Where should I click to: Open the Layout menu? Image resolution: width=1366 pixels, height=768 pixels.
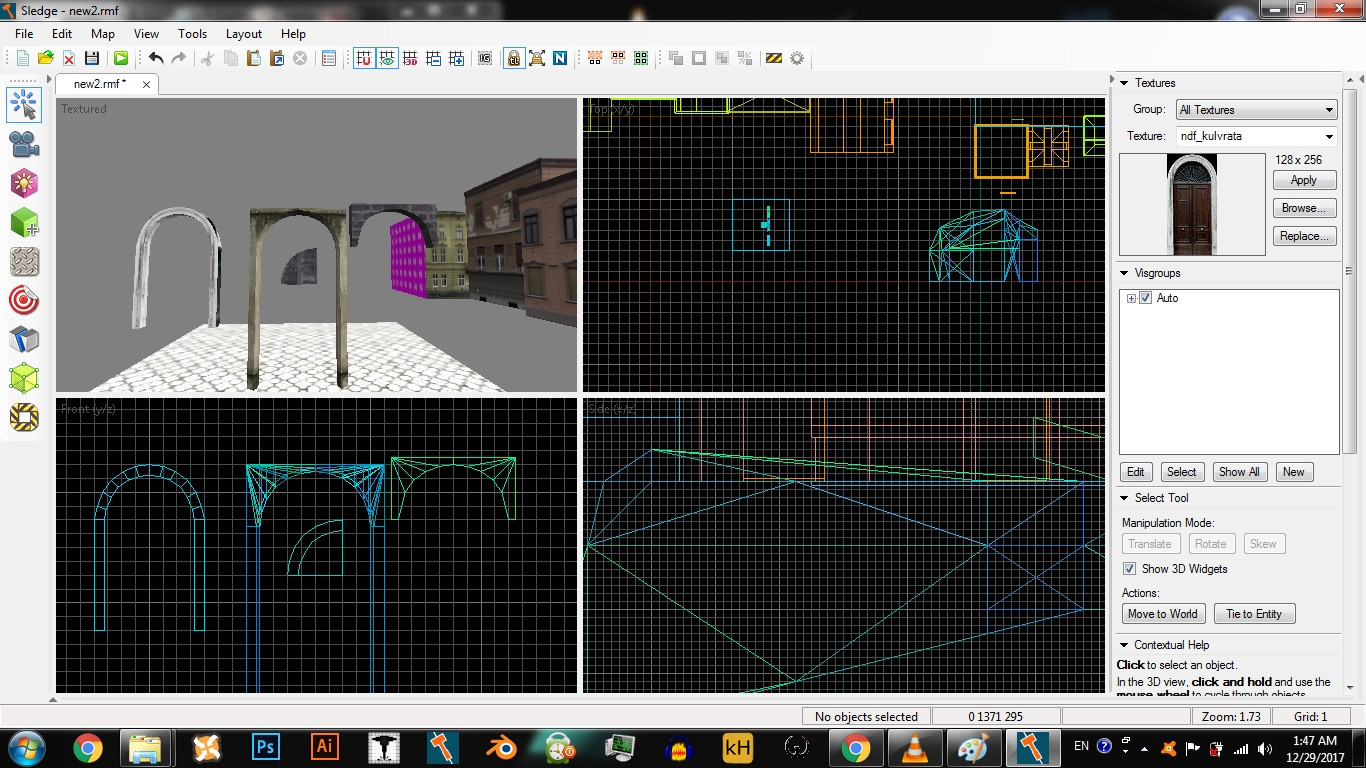tap(244, 33)
